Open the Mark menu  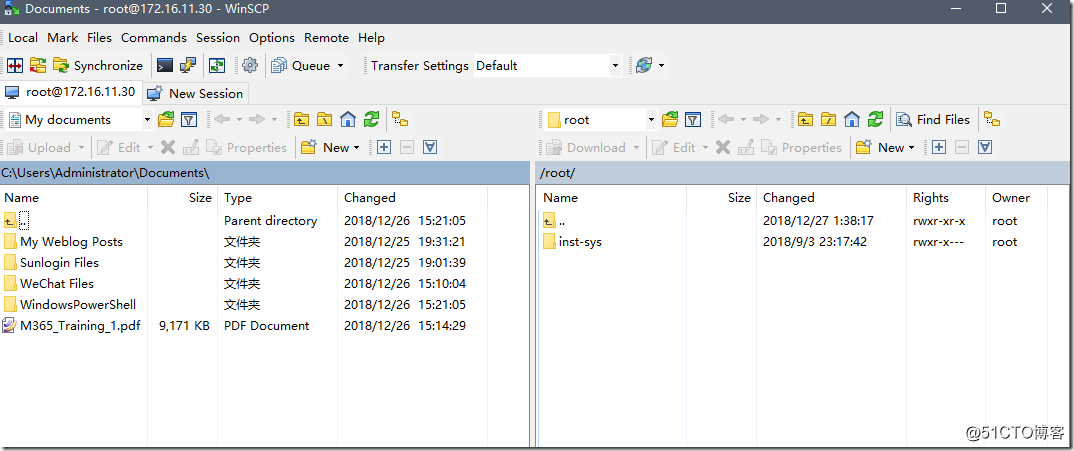tap(63, 38)
